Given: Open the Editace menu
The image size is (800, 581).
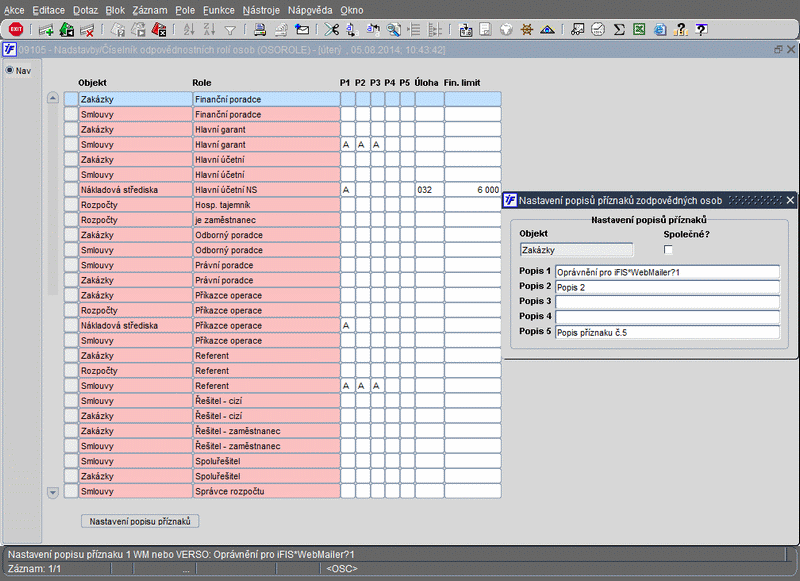Looking at the screenshot, I should (x=48, y=10).
